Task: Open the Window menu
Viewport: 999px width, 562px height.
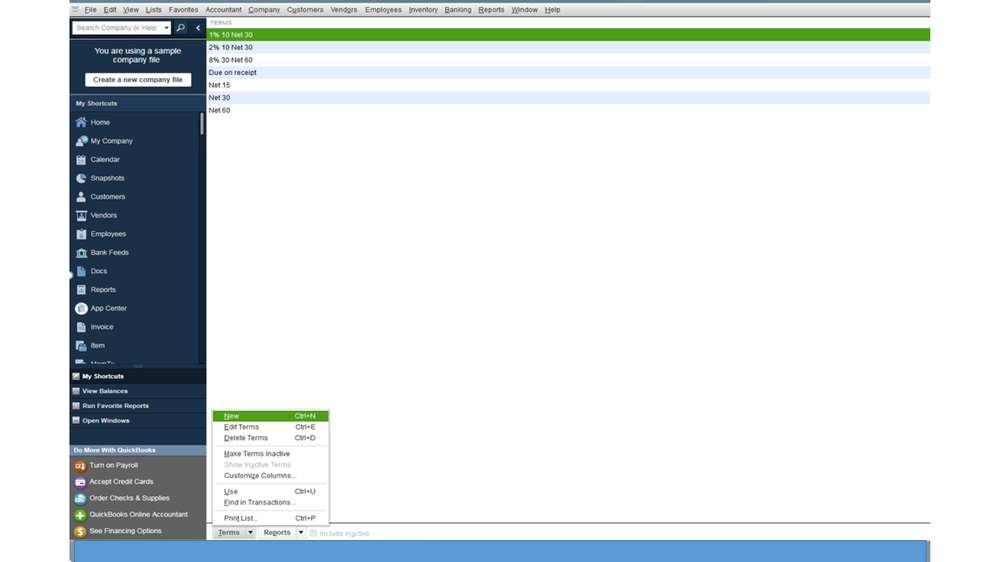Action: coord(524,10)
